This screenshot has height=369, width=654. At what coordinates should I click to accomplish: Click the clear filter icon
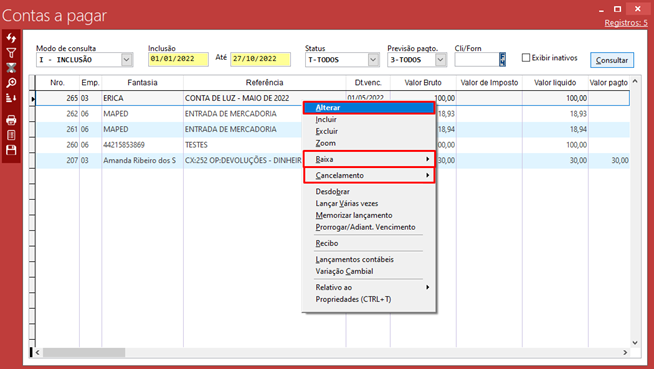pos(11,68)
